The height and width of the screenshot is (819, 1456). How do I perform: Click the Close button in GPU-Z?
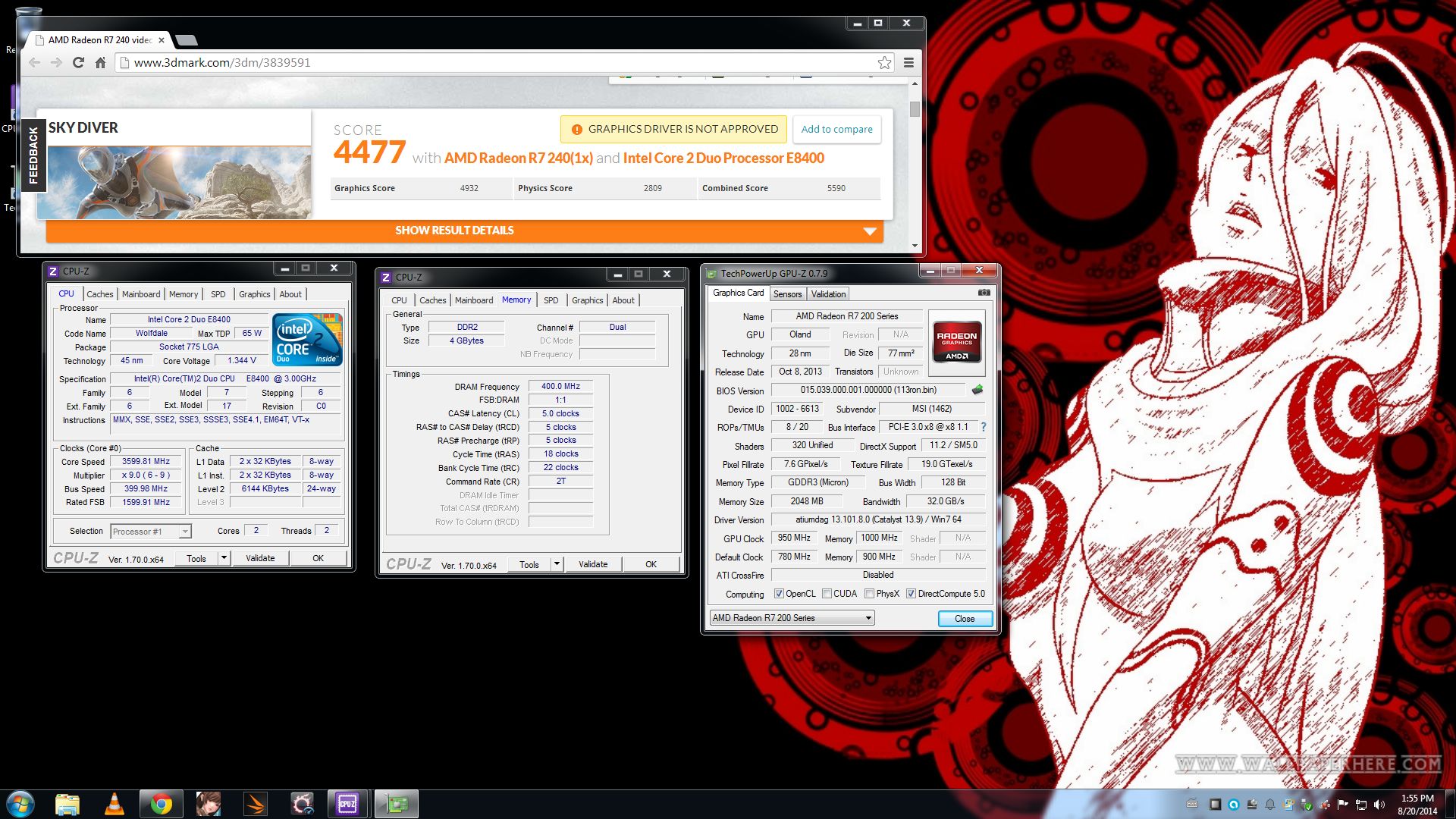pos(965,619)
